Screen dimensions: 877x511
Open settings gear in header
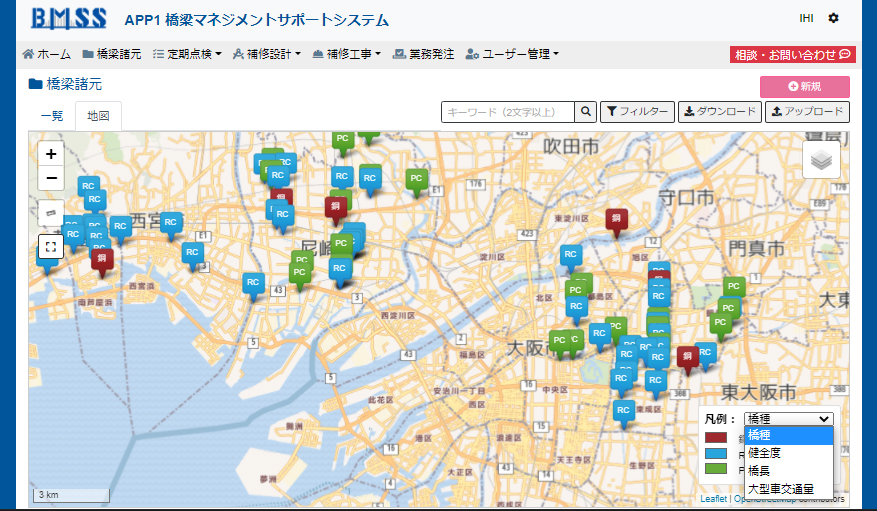(833, 19)
